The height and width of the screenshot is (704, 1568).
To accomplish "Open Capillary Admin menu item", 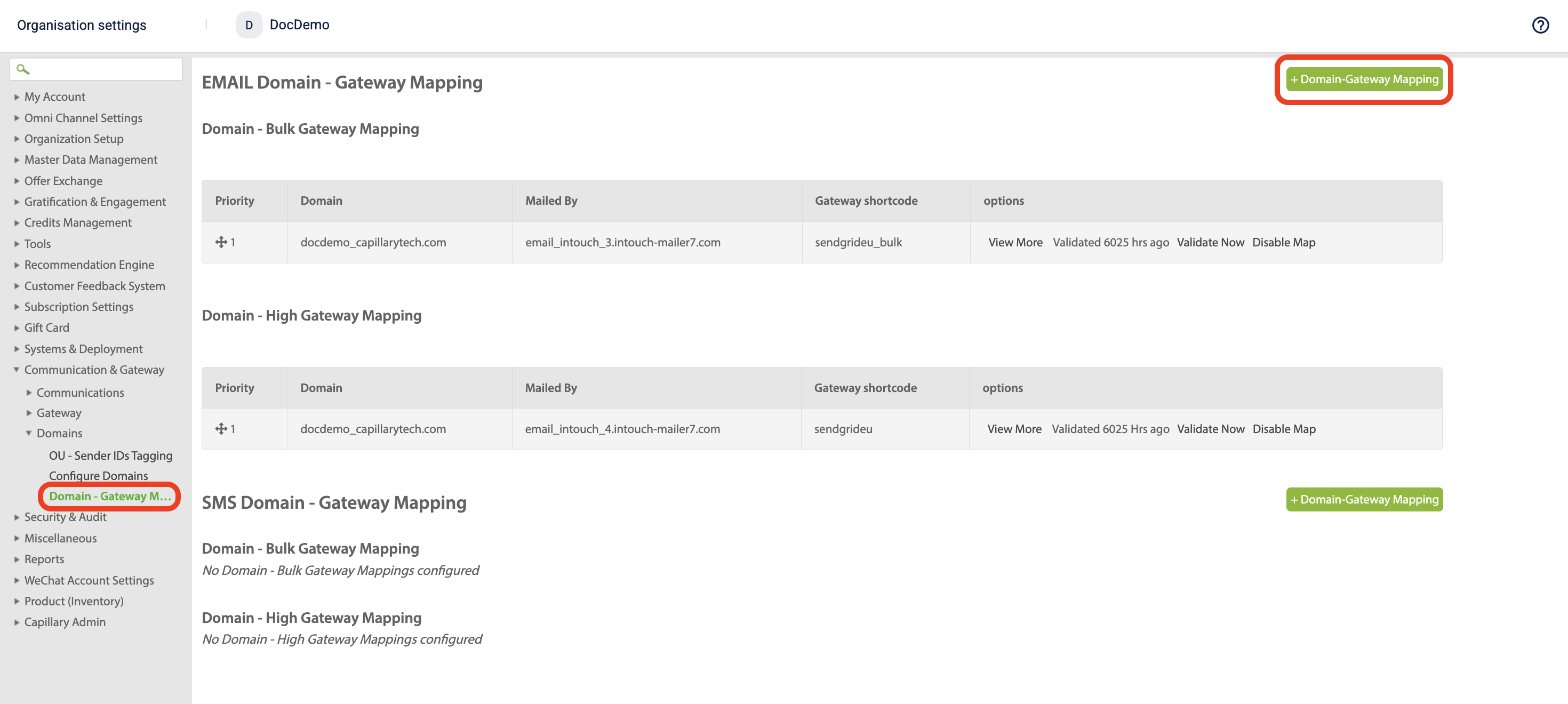I will coord(65,622).
